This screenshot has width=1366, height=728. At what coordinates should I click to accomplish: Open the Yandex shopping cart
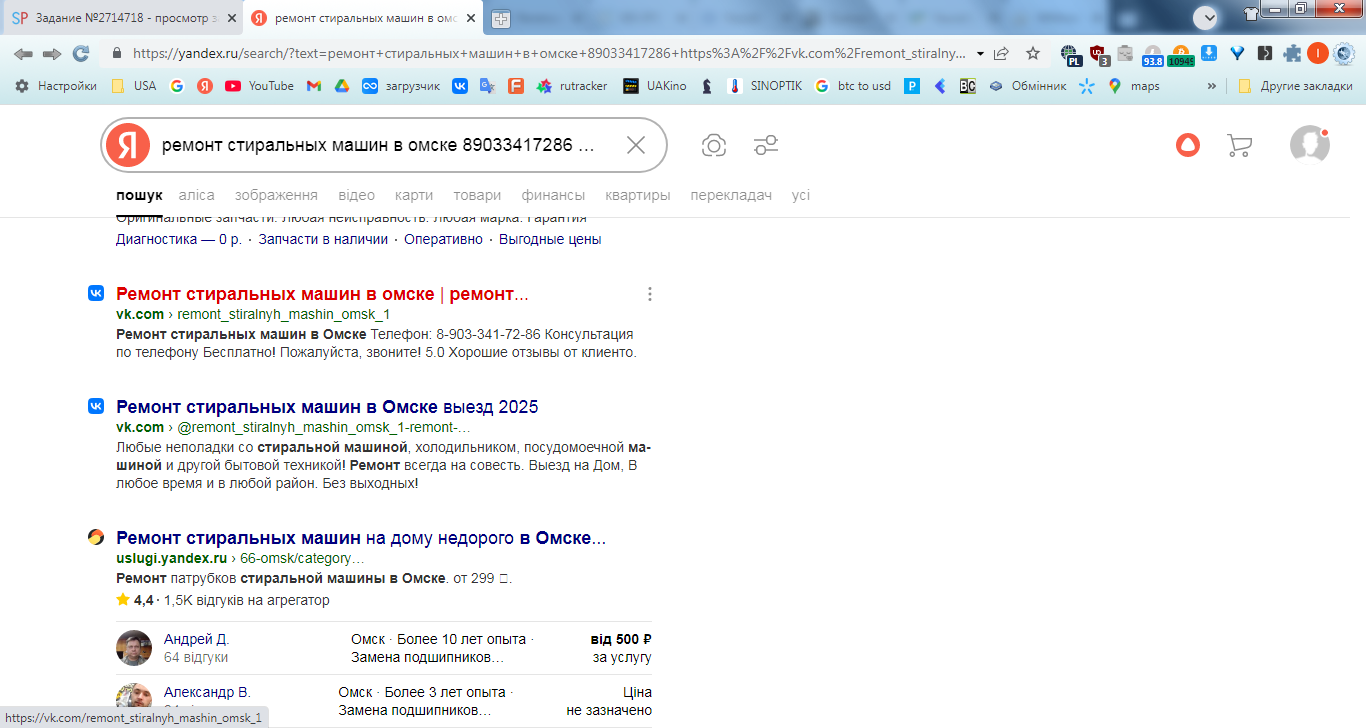coord(1239,145)
